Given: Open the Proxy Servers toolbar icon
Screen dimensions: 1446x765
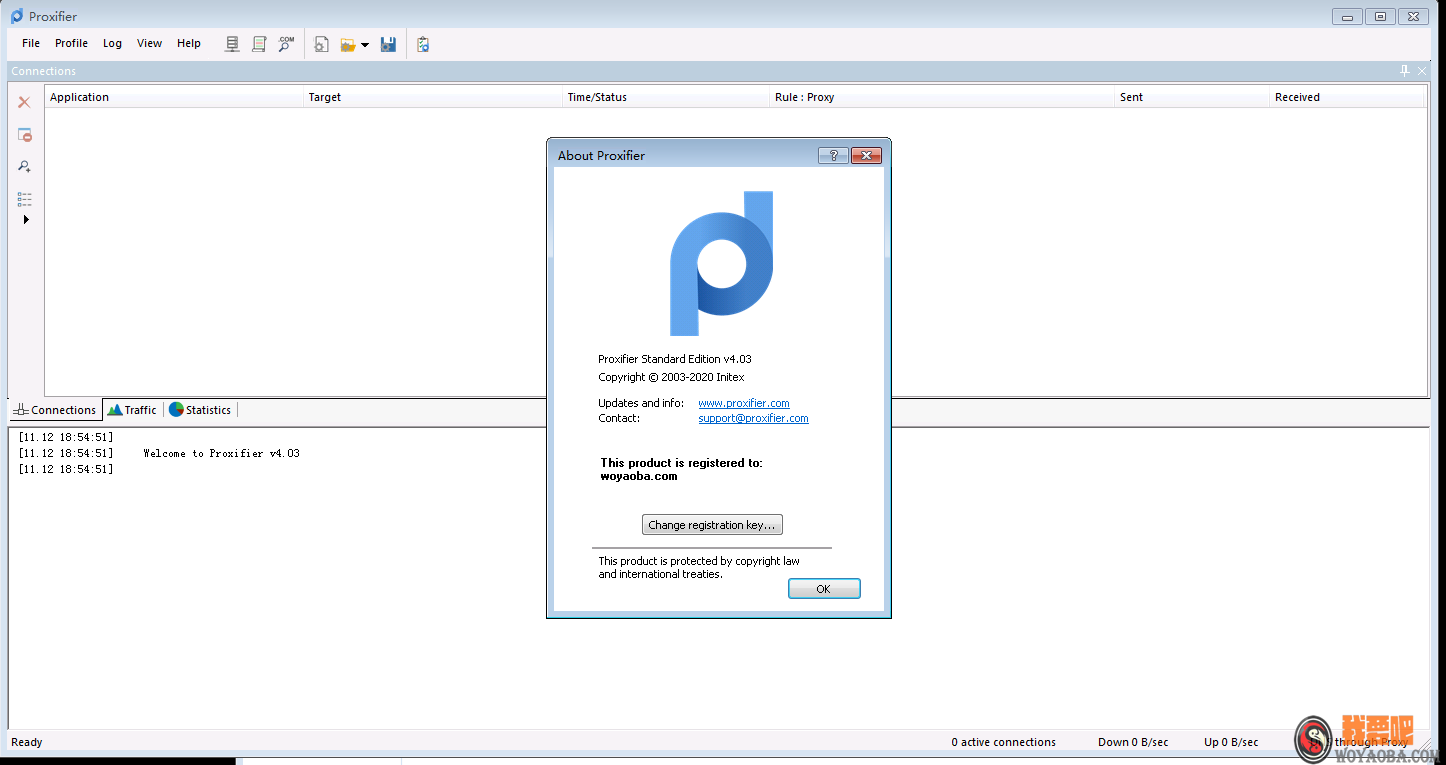Looking at the screenshot, I should [232, 44].
